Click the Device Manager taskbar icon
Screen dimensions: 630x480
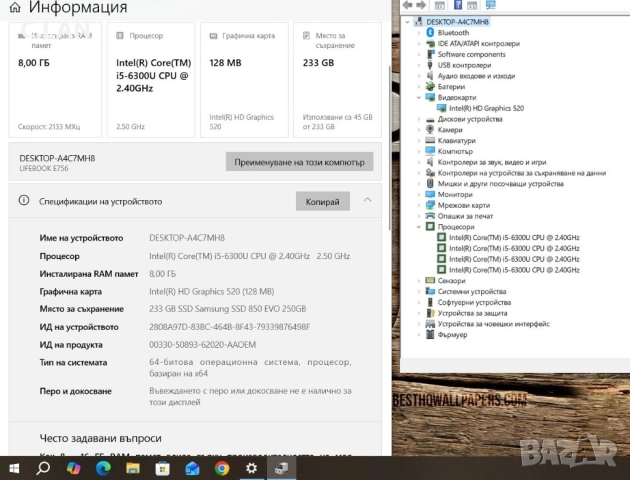pos(281,468)
